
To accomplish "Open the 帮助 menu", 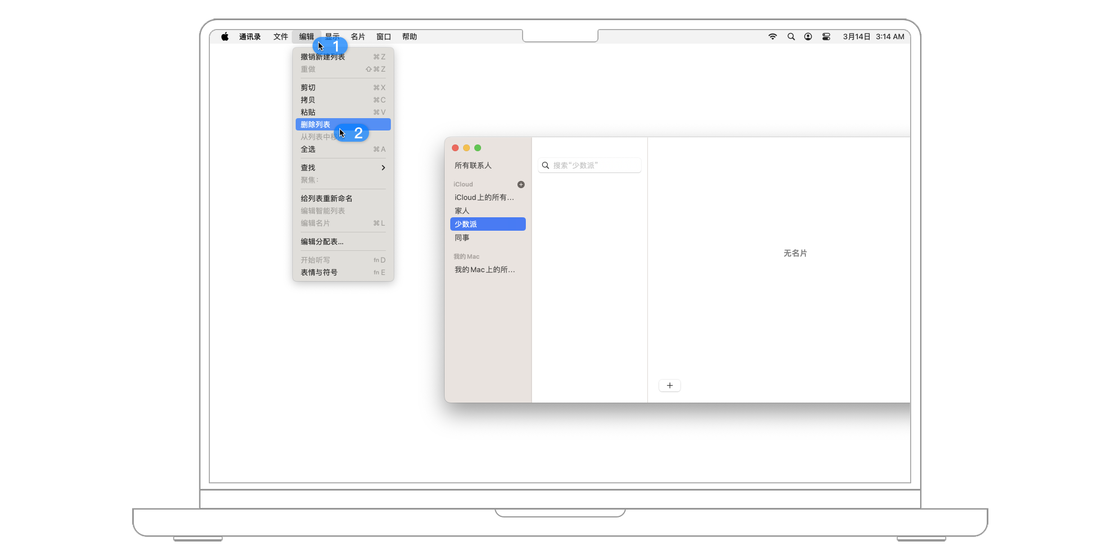I will pos(409,36).
